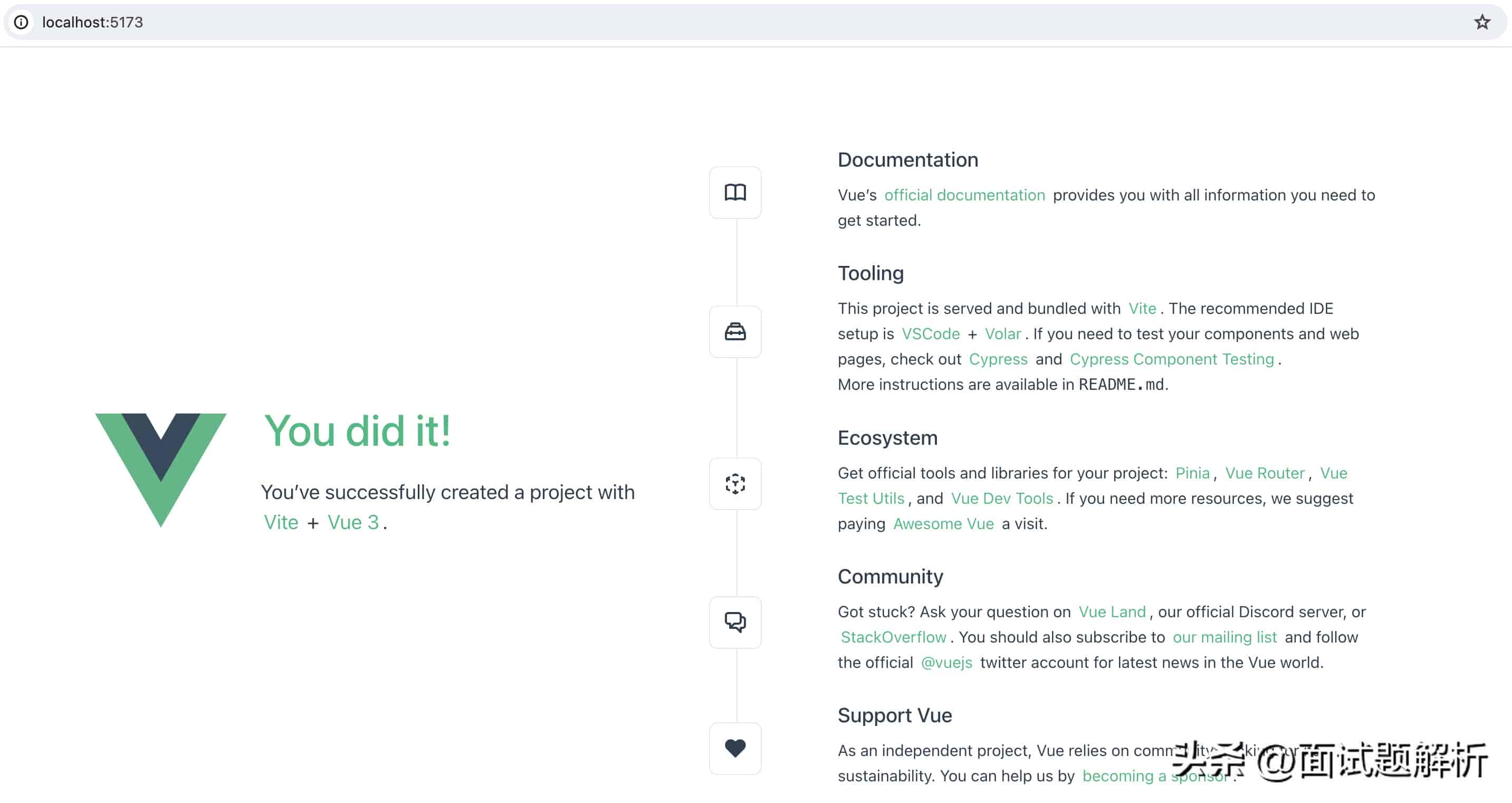The width and height of the screenshot is (1512, 803).
Task: Open the Pinia link
Action: pos(1192,473)
